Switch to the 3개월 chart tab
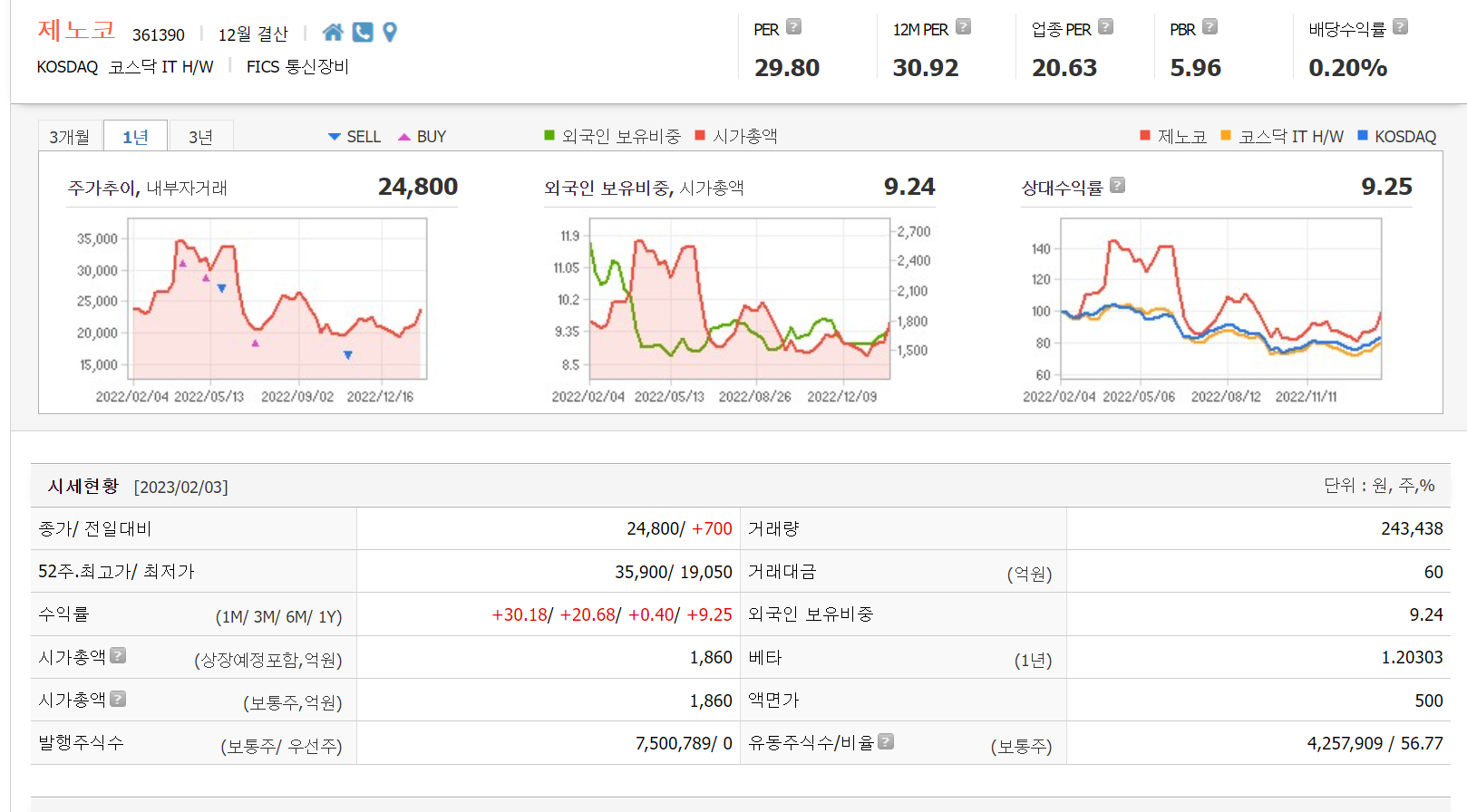The height and width of the screenshot is (812, 1467). (70, 136)
